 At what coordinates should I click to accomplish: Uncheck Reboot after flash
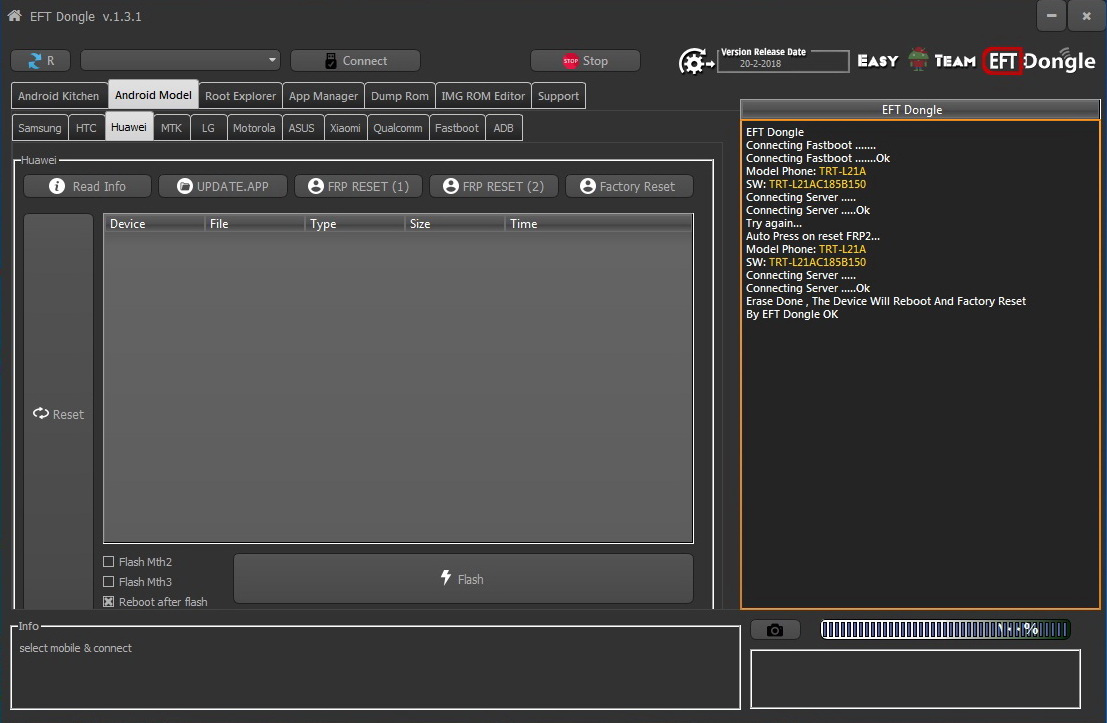pyautogui.click(x=109, y=602)
